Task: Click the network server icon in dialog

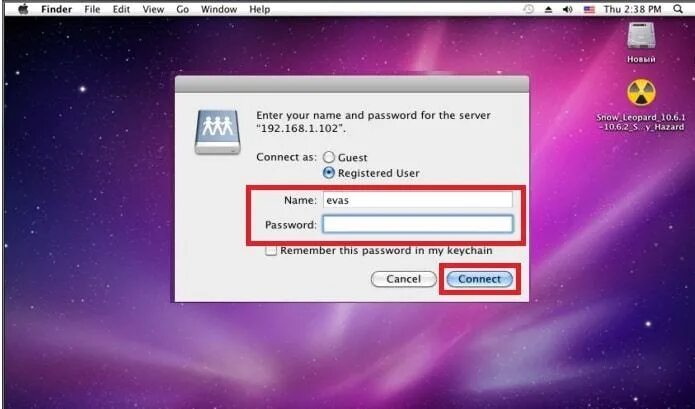Action: 218,132
